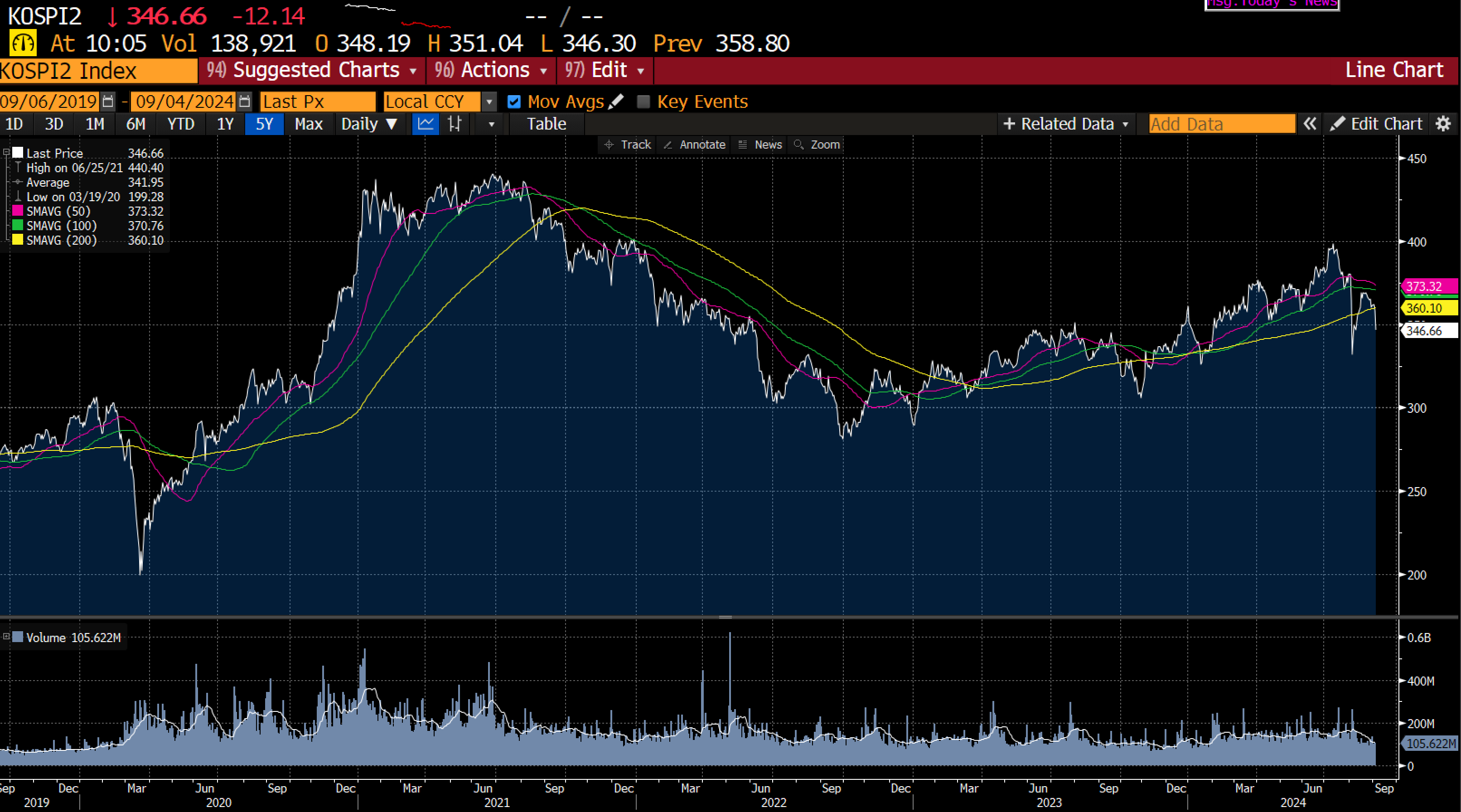
Task: Select the candlestick bar chart icon
Action: click(455, 124)
